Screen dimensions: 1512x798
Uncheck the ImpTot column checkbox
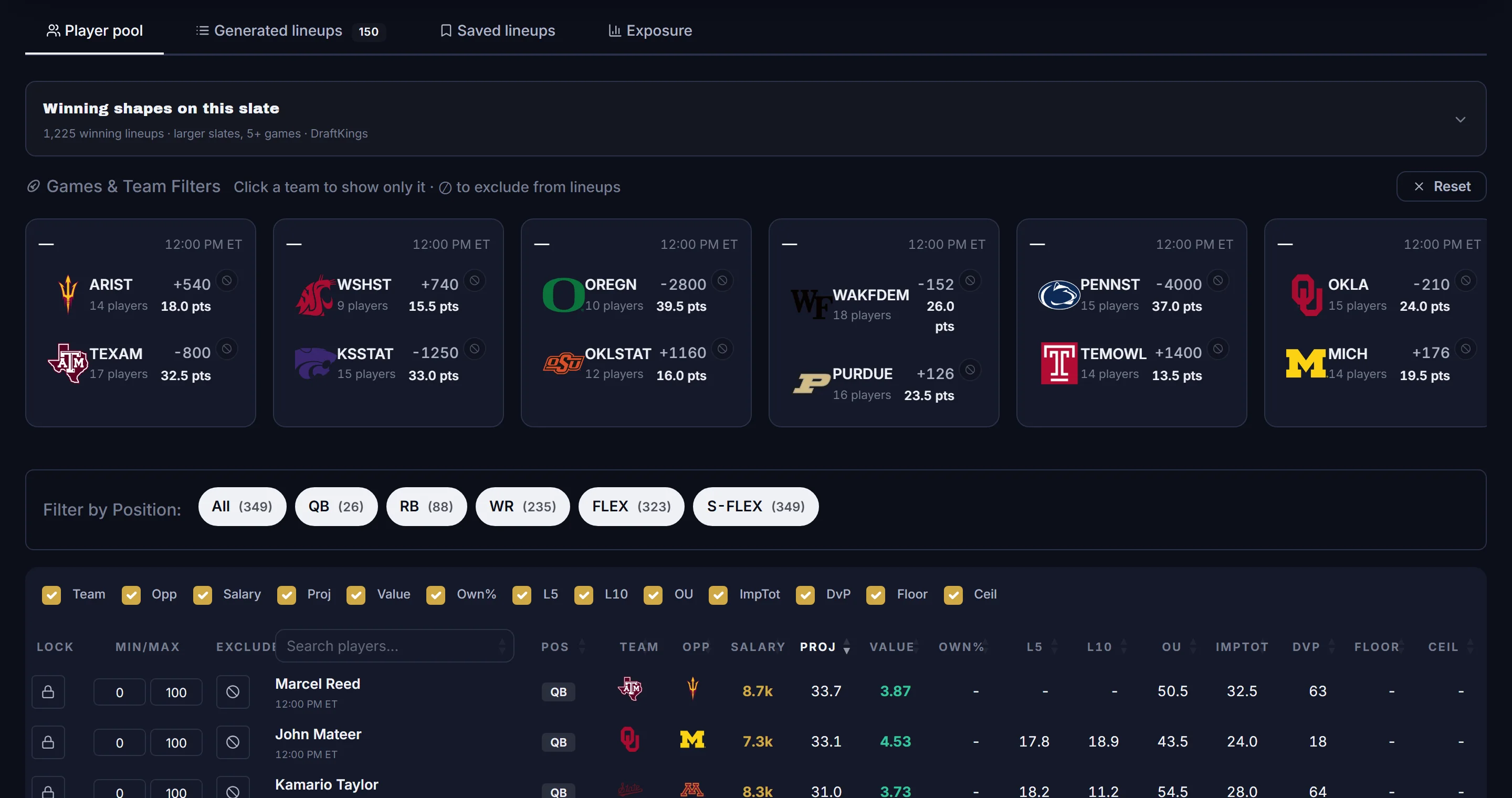tap(718, 595)
